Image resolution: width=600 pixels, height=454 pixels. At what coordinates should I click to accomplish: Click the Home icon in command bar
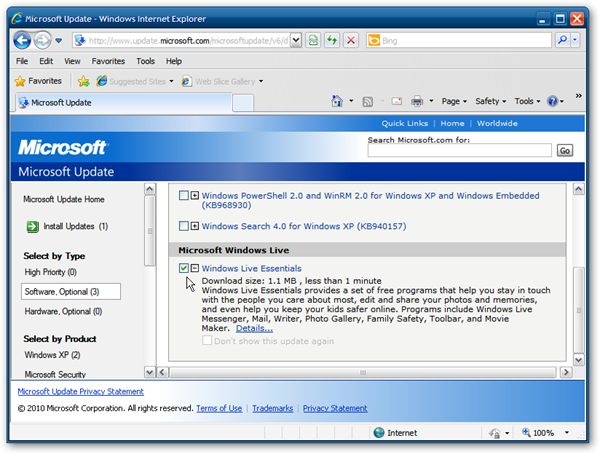pyautogui.click(x=339, y=101)
